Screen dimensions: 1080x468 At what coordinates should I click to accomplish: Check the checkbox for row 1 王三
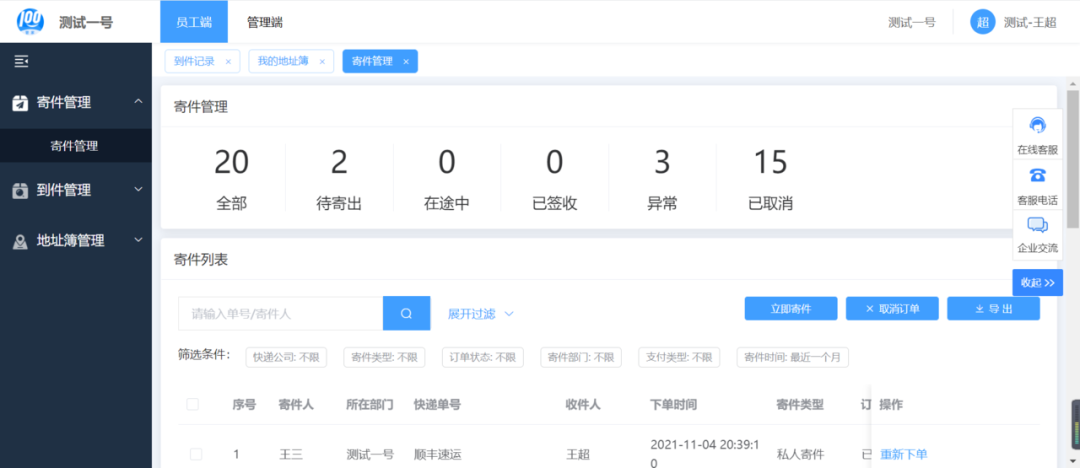tap(196, 454)
